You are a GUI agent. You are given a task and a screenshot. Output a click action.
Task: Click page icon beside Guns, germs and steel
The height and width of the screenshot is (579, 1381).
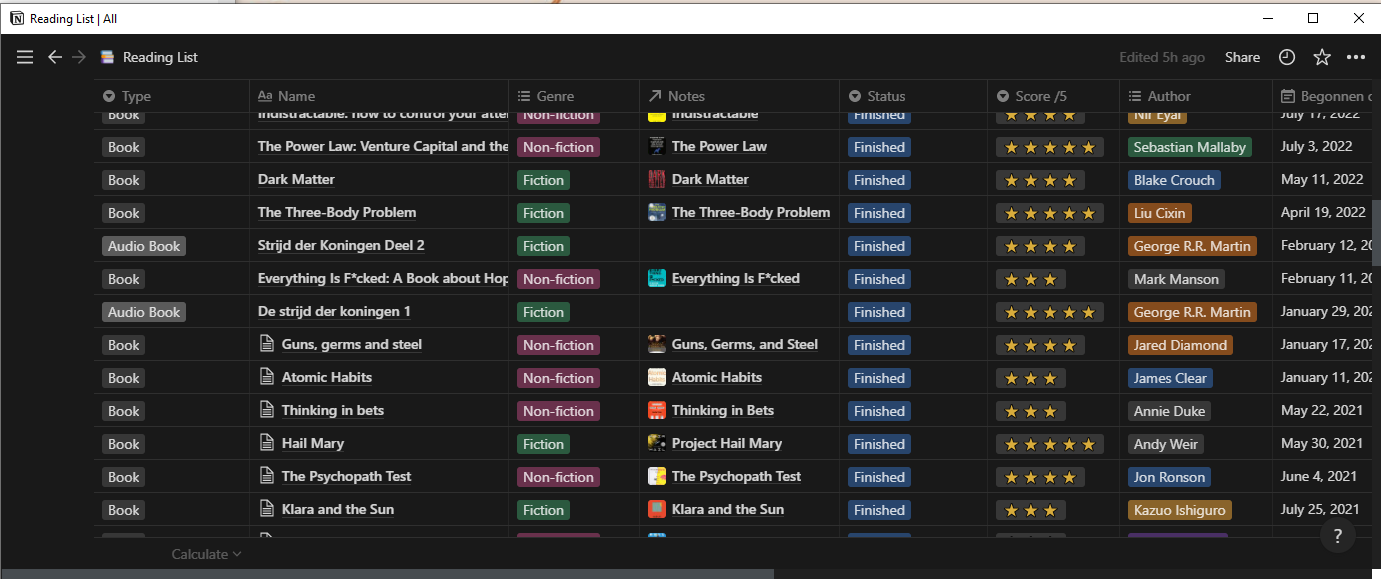[267, 344]
